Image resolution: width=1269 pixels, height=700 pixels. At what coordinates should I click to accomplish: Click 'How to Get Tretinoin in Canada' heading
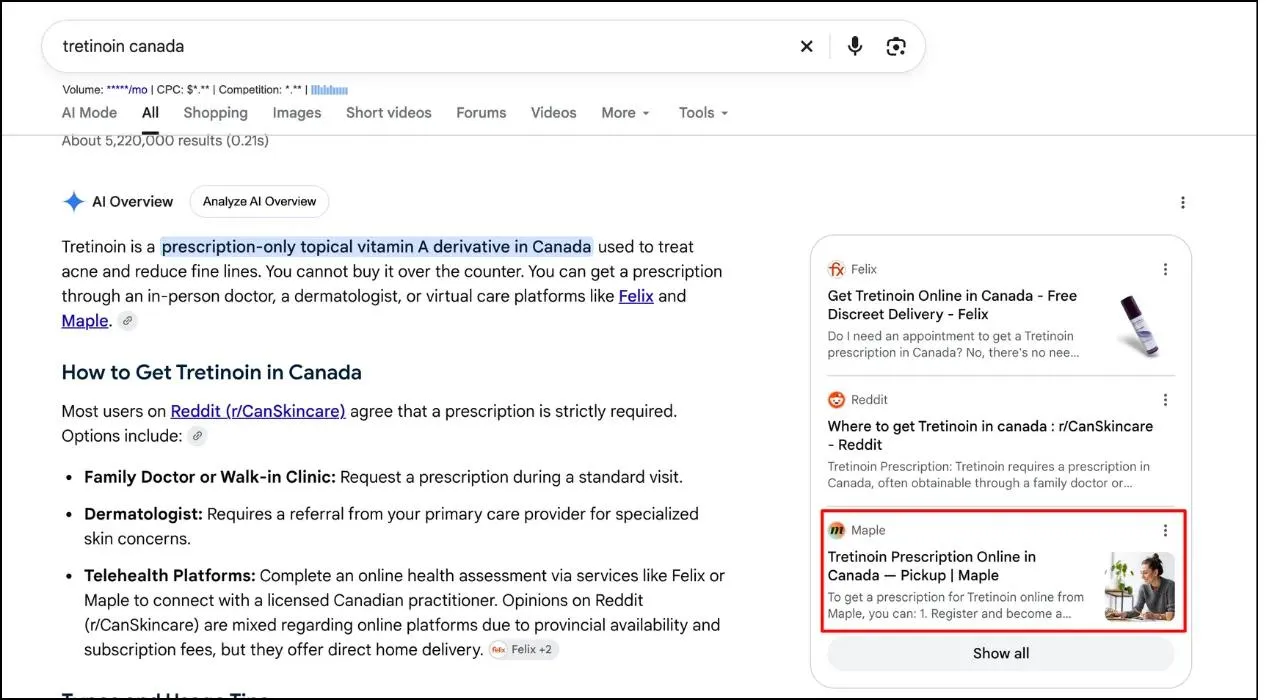click(x=212, y=373)
